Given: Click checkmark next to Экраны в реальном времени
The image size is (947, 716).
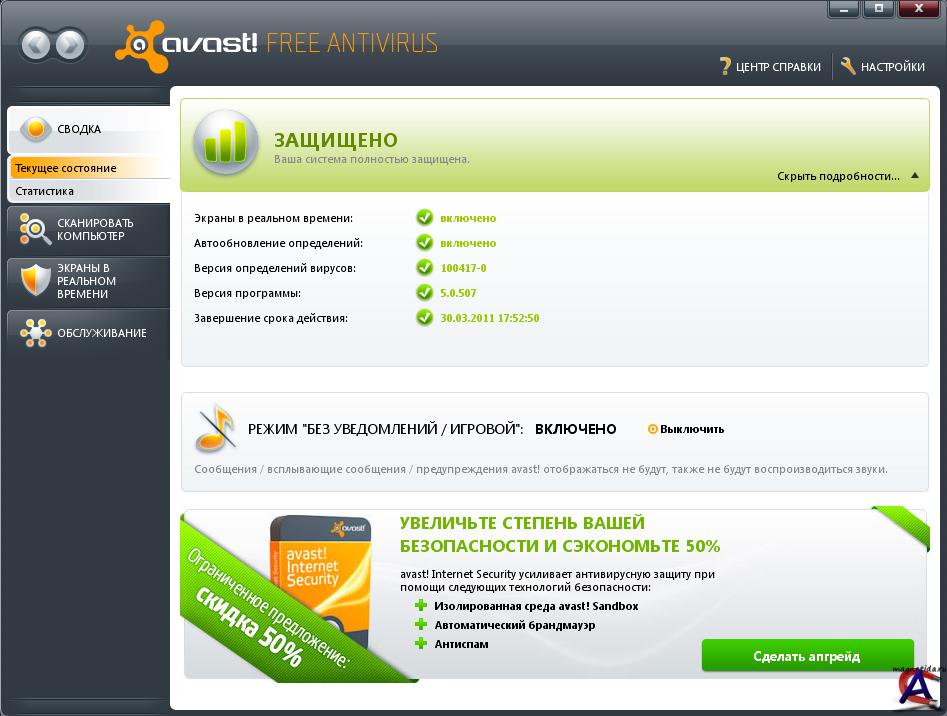Looking at the screenshot, I should tap(425, 218).
